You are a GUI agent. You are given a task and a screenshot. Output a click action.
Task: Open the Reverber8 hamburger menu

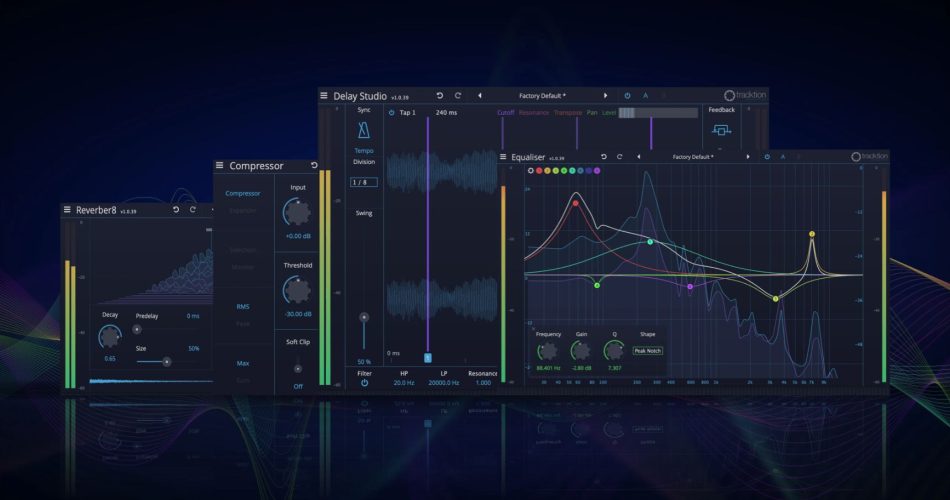click(67, 210)
